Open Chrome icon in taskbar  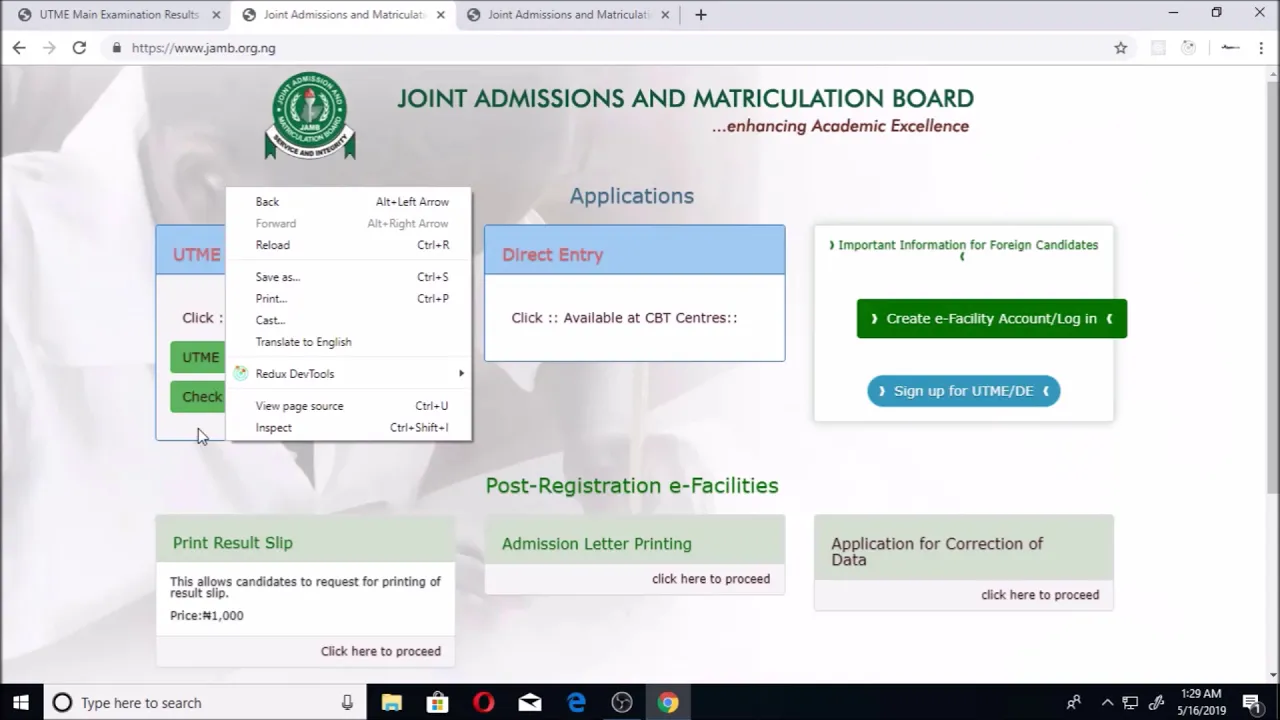click(x=668, y=702)
